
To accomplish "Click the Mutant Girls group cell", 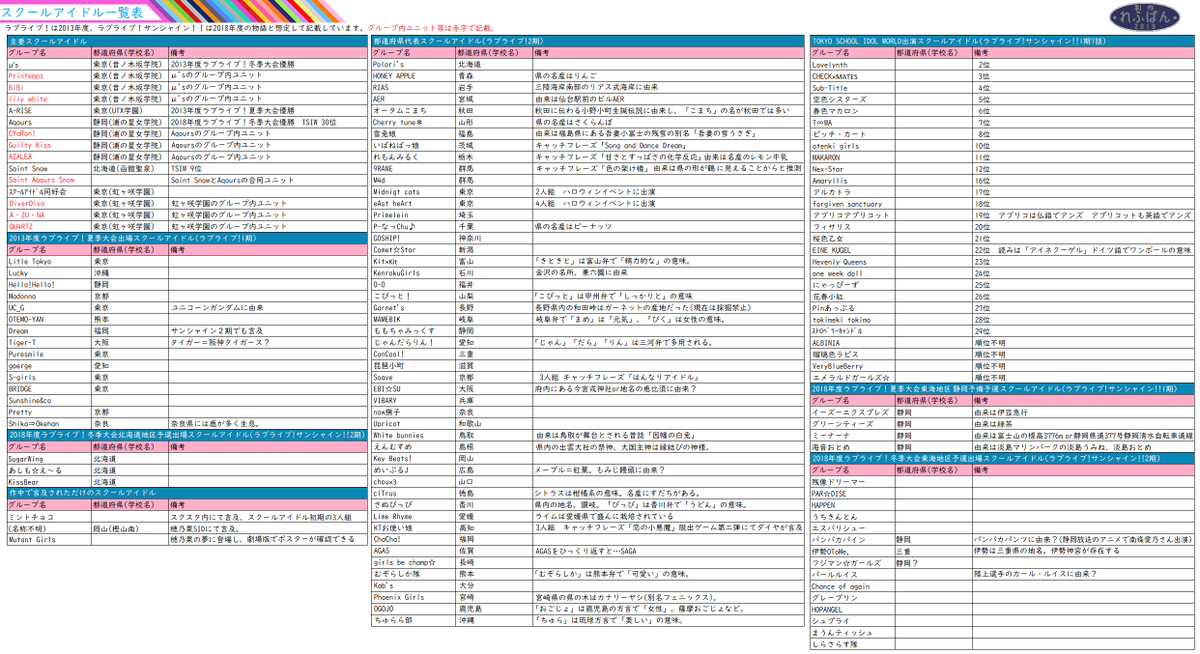I will [x=49, y=538].
